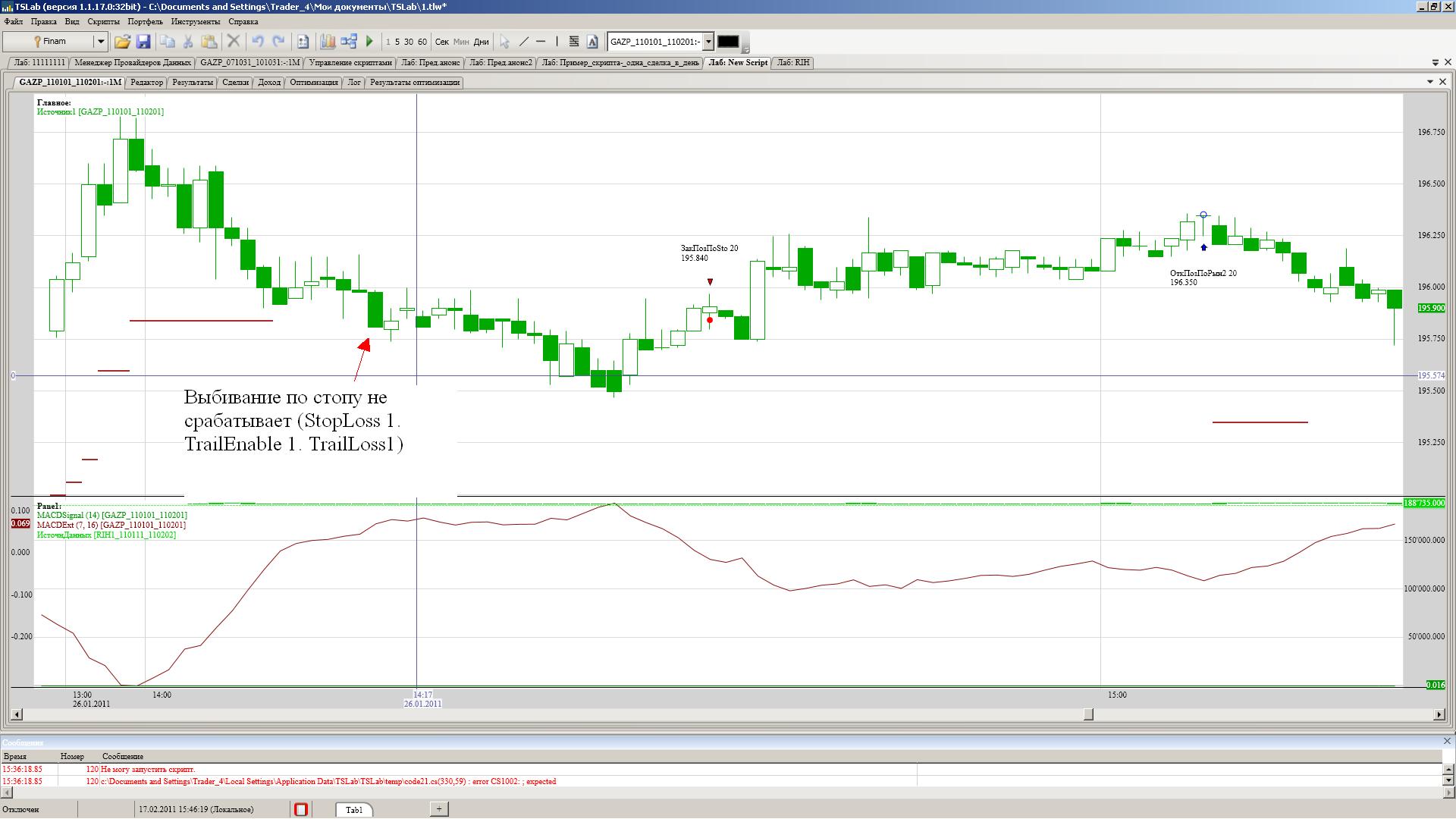This screenshot has height=819, width=1456.
Task: Expand the inner tab list dropdown arrow
Action: click(x=1430, y=82)
